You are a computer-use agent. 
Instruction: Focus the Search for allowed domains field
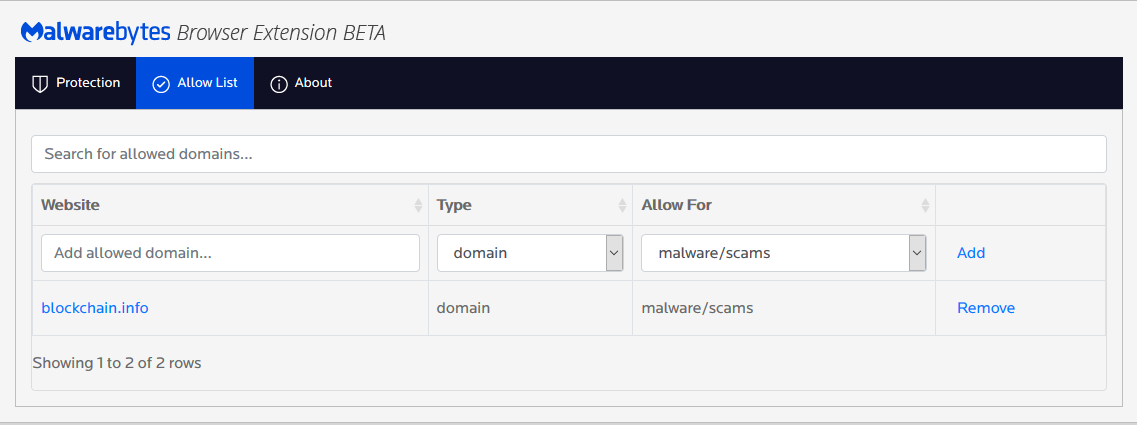pyautogui.click(x=569, y=154)
